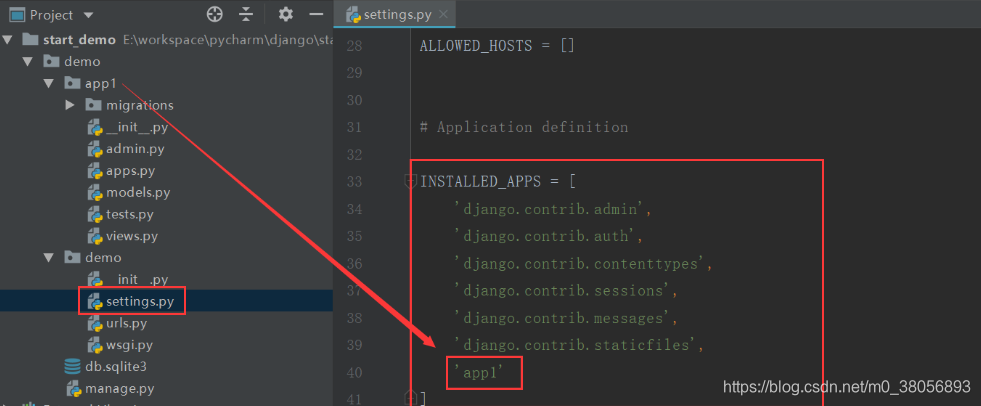Open models.py in the project tree

pyautogui.click(x=138, y=193)
